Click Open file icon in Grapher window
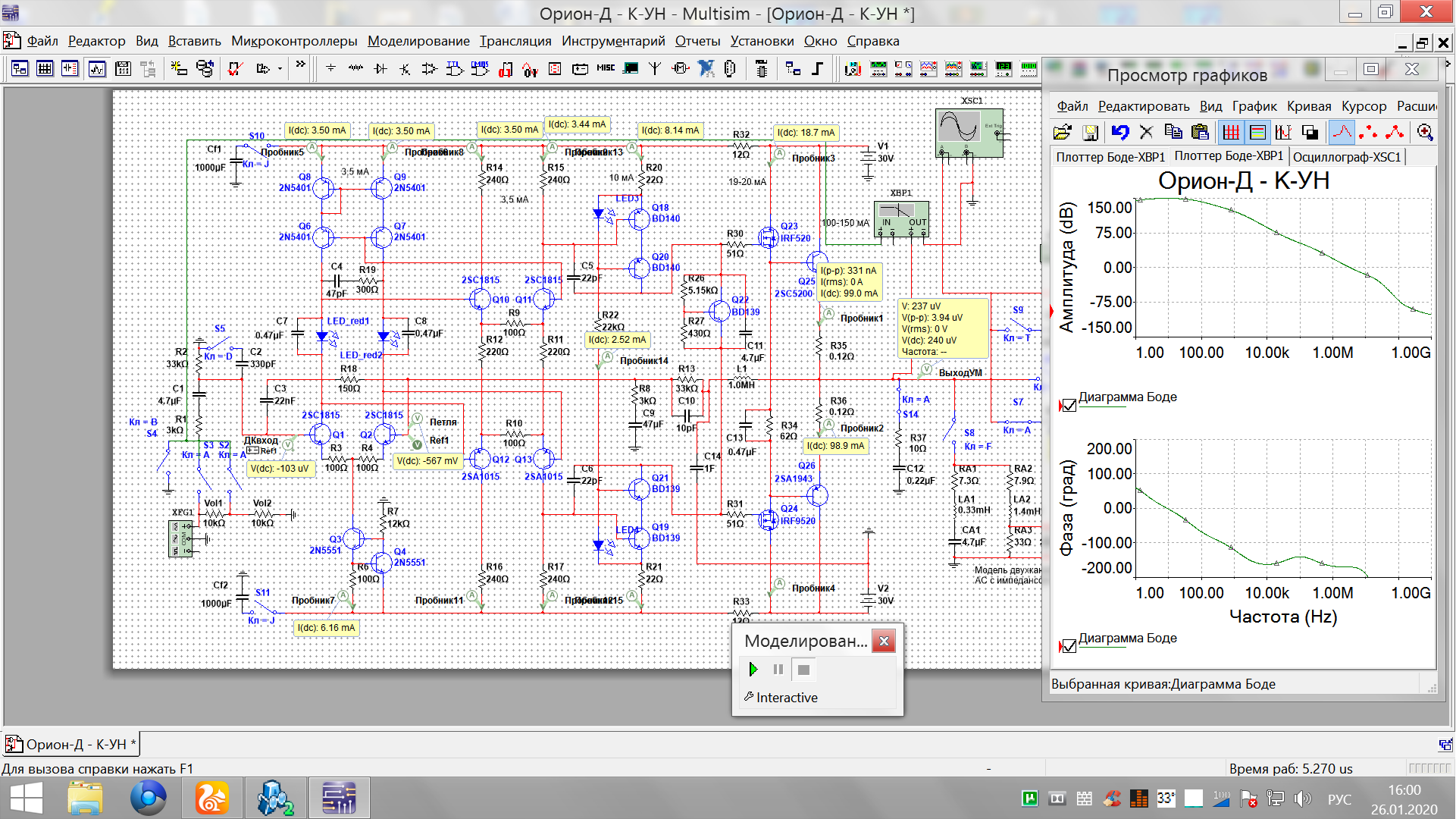Viewport: 1456px width, 819px height. point(1063,132)
